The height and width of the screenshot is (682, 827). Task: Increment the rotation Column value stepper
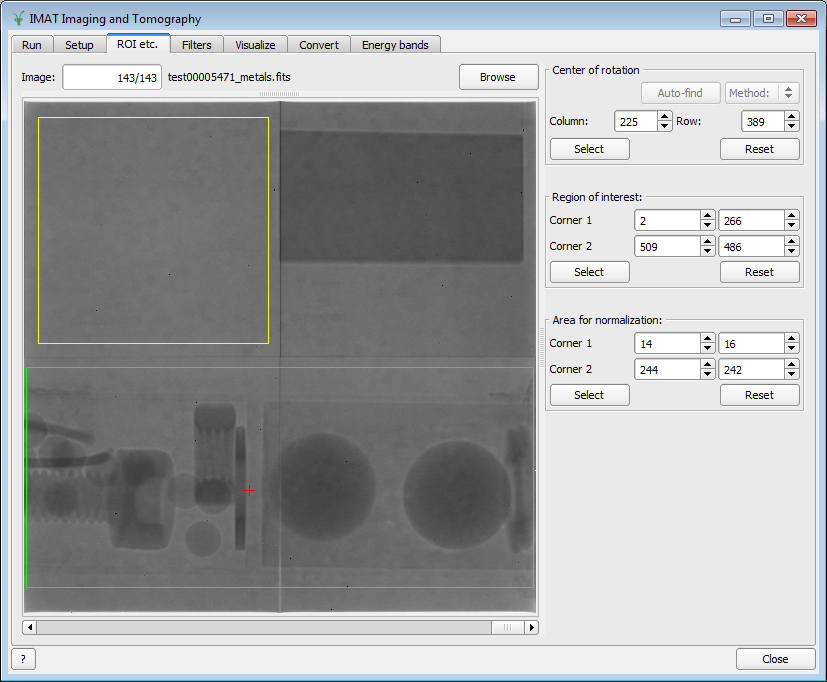pos(664,116)
